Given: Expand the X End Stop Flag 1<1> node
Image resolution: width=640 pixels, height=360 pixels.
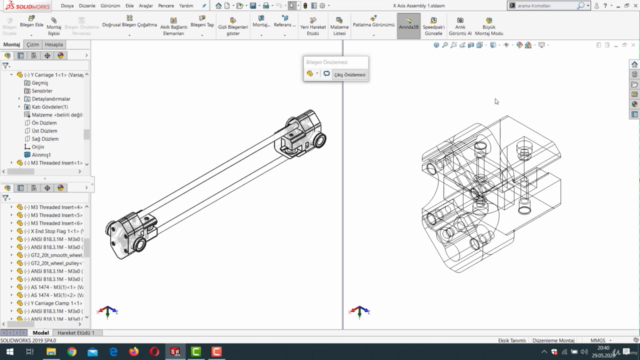Looking at the screenshot, I should tap(11, 231).
